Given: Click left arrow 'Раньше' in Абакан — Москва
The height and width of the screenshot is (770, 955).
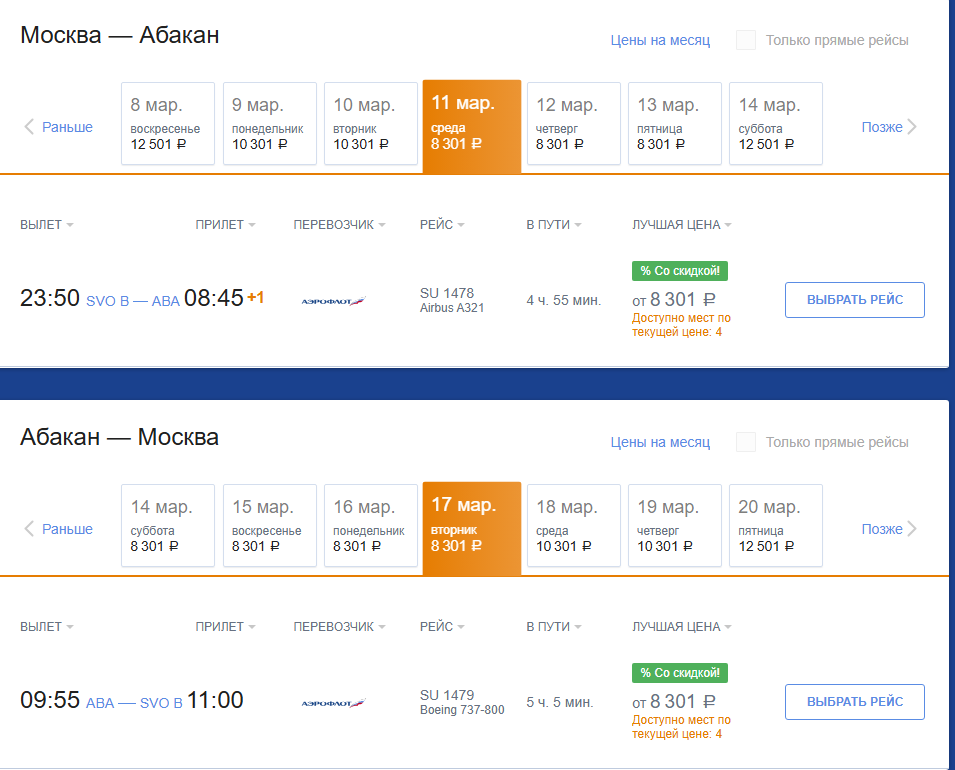Looking at the screenshot, I should pyautogui.click(x=58, y=529).
